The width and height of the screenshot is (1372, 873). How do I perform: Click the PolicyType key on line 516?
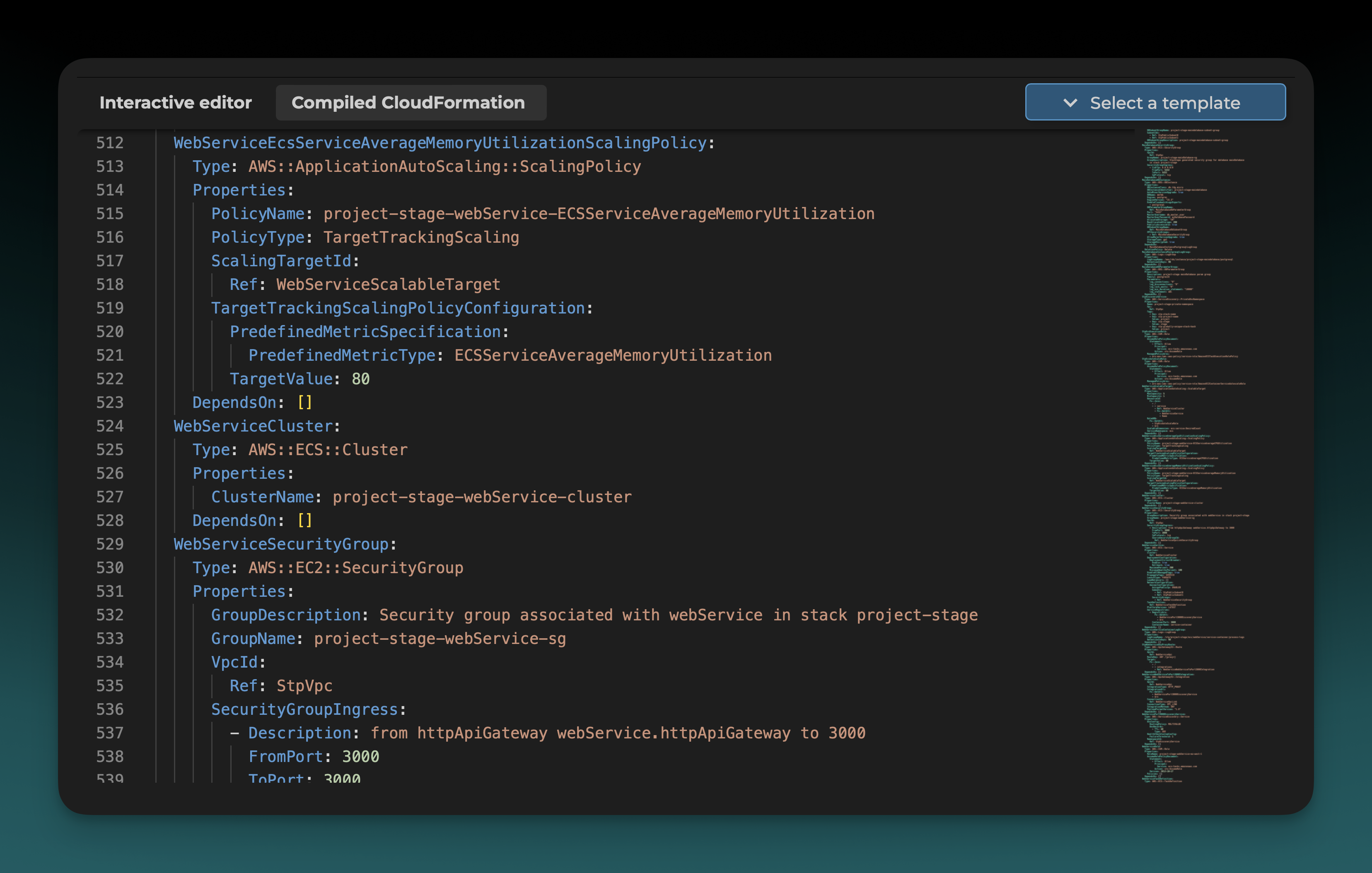258,237
